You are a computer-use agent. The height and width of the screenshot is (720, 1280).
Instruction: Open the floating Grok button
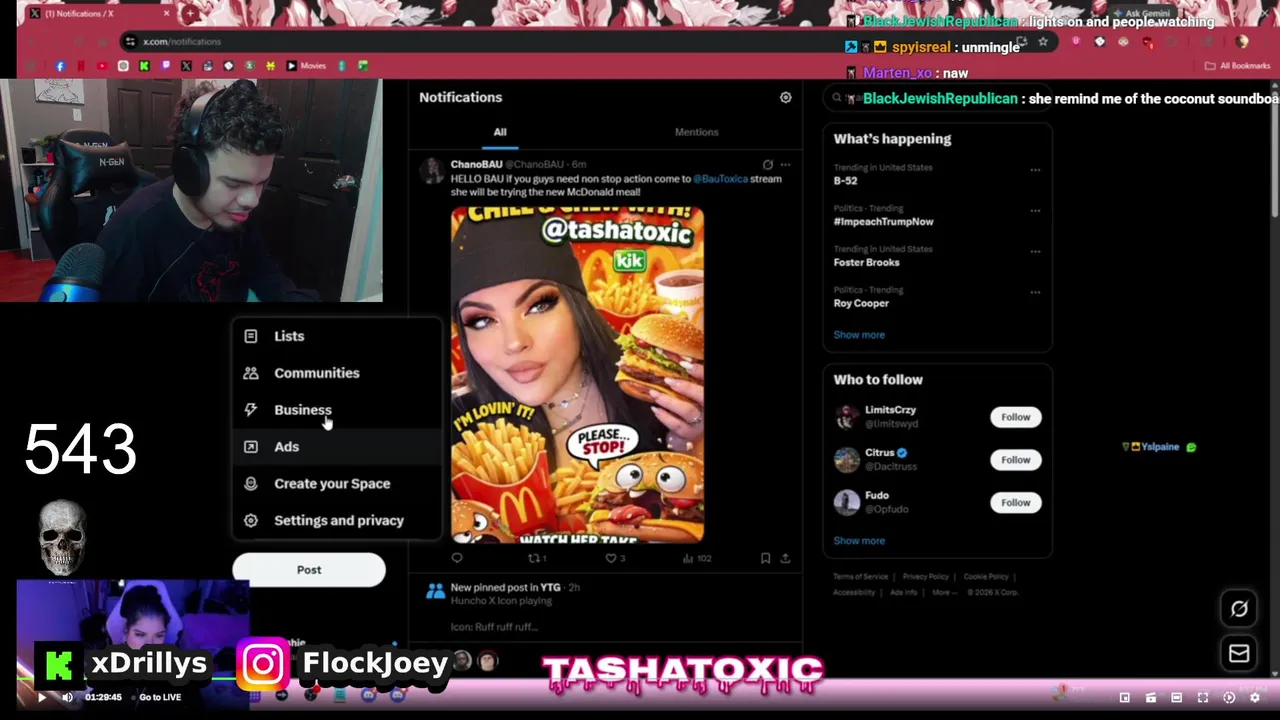click(x=1239, y=609)
